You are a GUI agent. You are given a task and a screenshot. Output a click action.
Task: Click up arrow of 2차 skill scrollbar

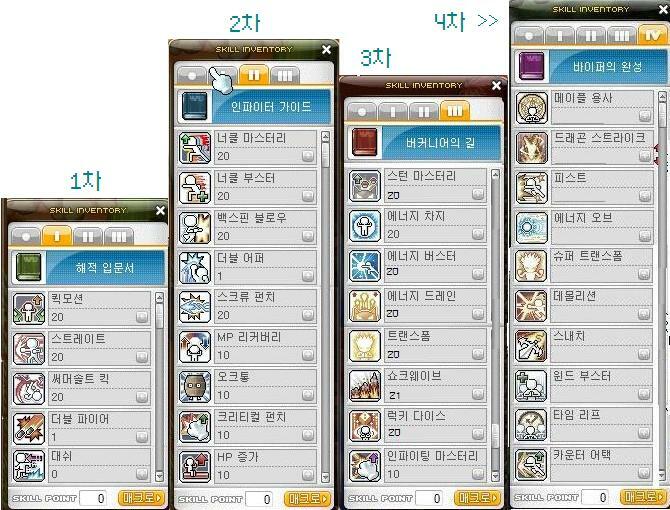[x=326, y=137]
